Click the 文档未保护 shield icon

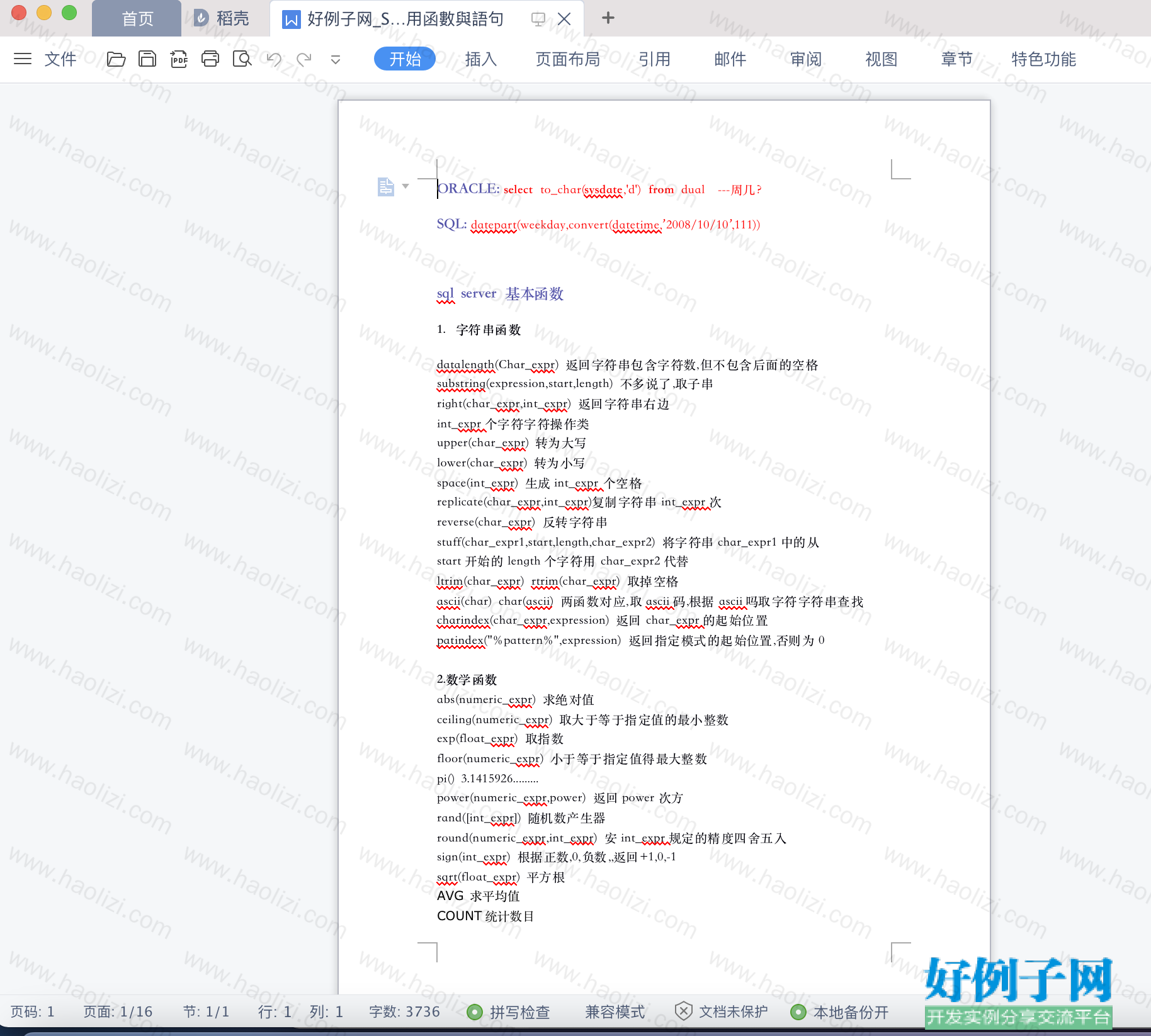click(x=683, y=1011)
